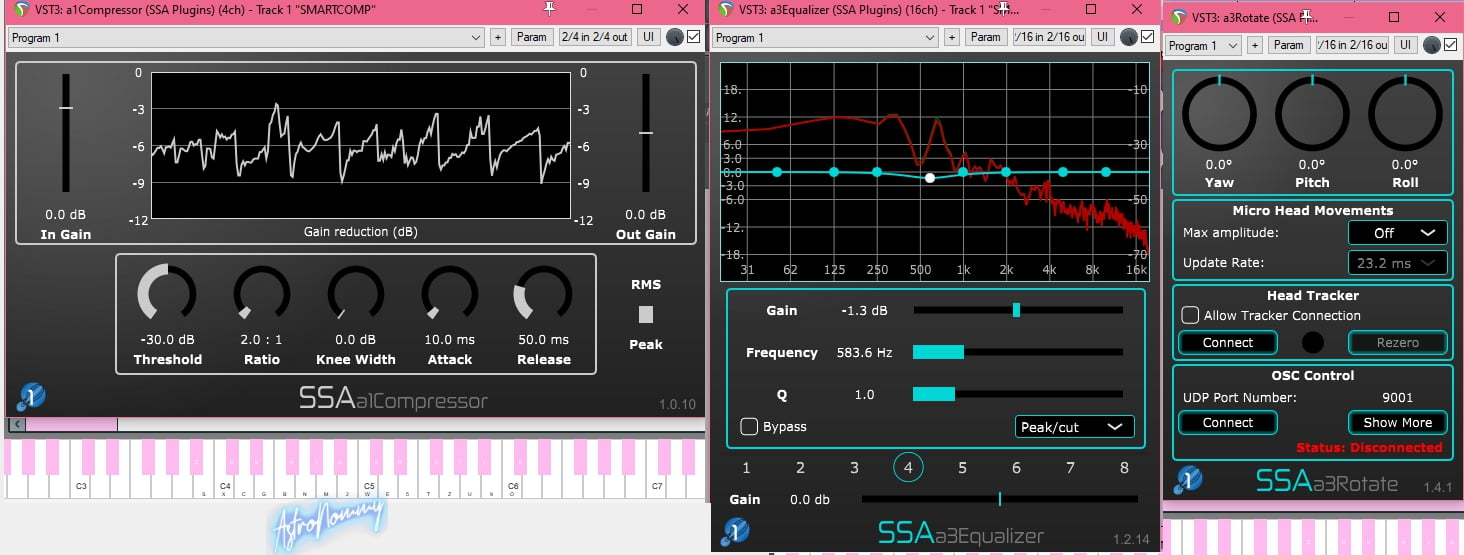Click the Yaw rotation knob

pyautogui.click(x=1218, y=113)
